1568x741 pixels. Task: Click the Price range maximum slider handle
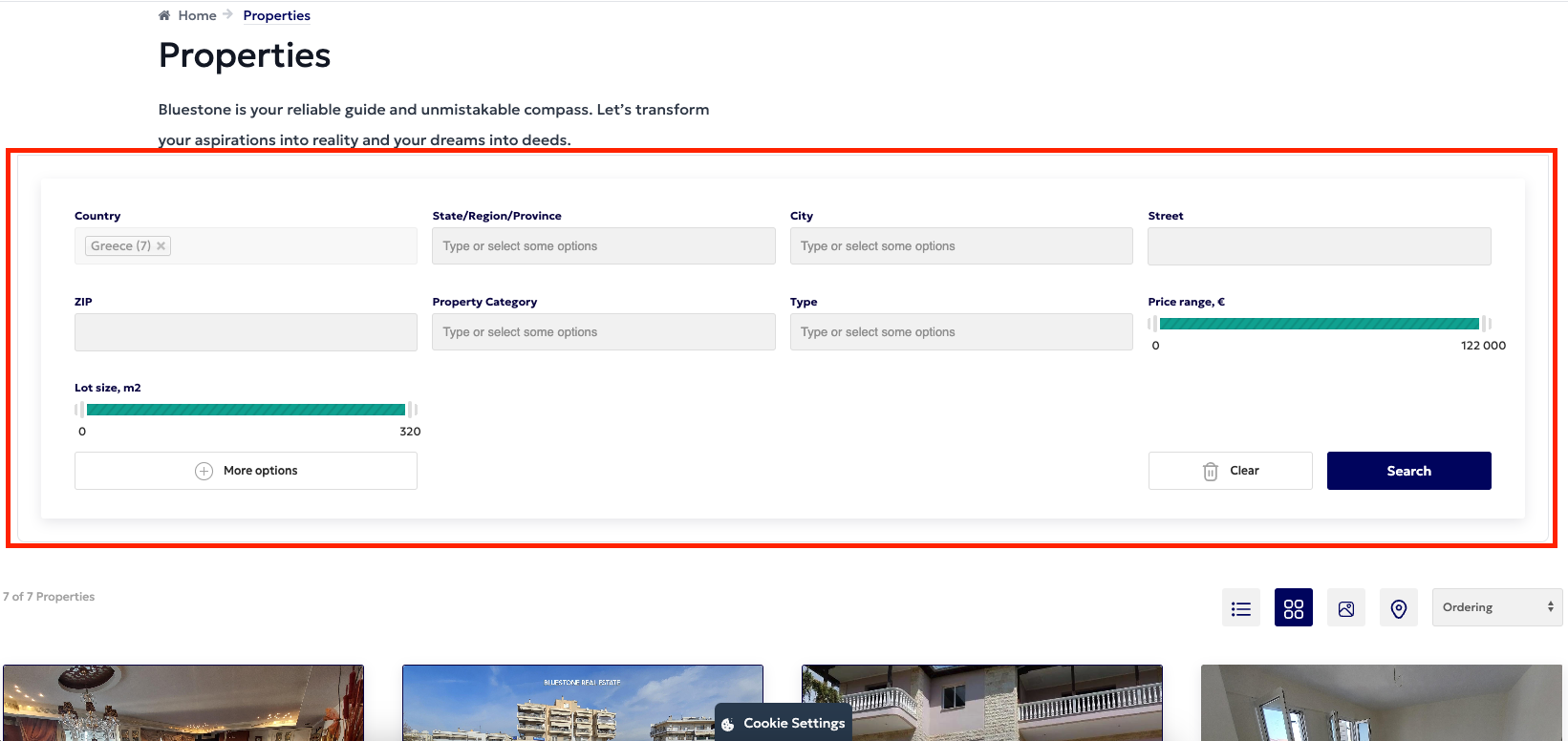(x=1486, y=324)
